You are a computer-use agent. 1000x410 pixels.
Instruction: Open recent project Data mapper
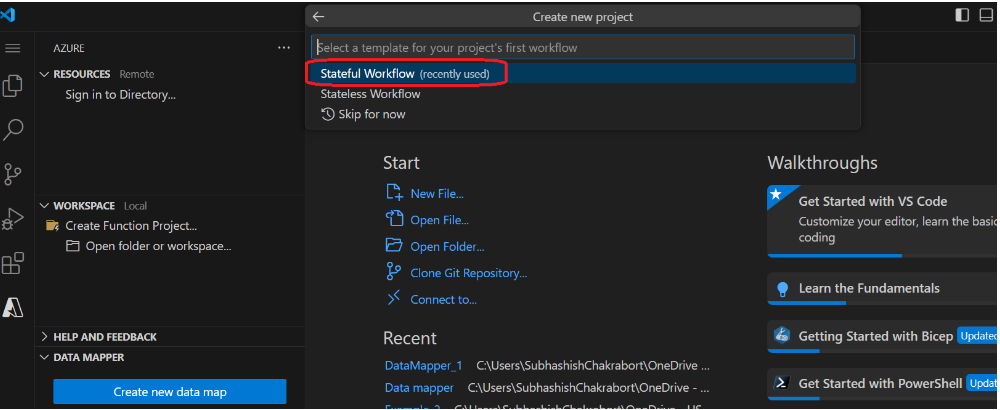pyautogui.click(x=419, y=388)
